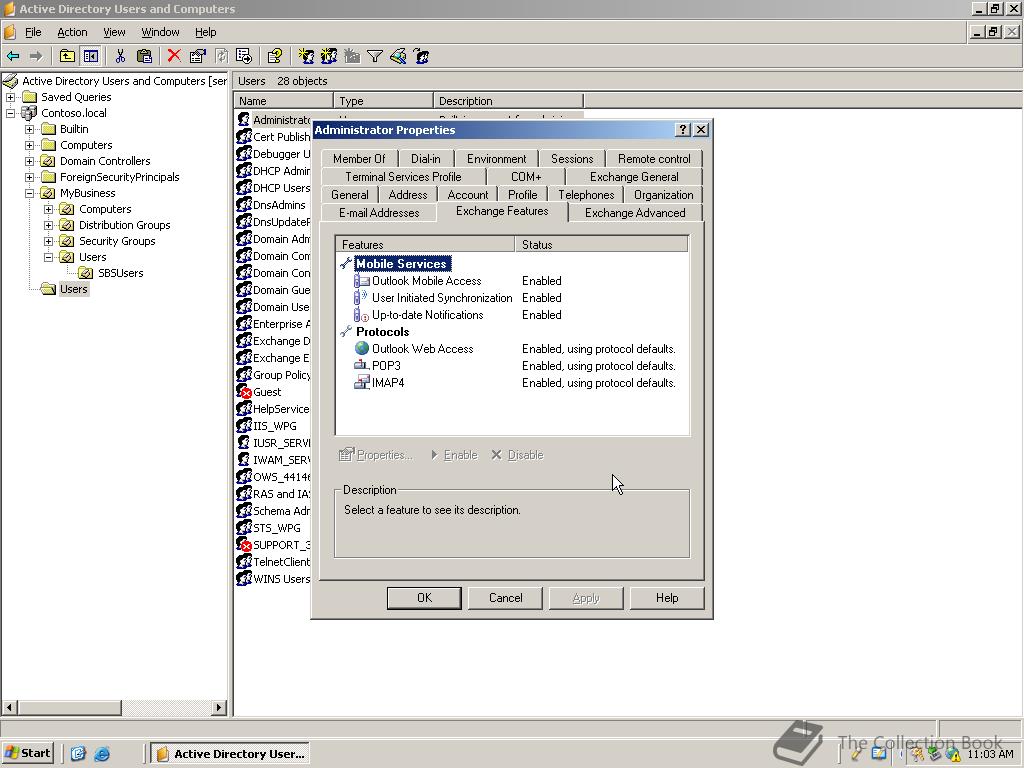Collapse the MyBusiness organizational unit
The width and height of the screenshot is (1024, 768).
click(x=29, y=193)
